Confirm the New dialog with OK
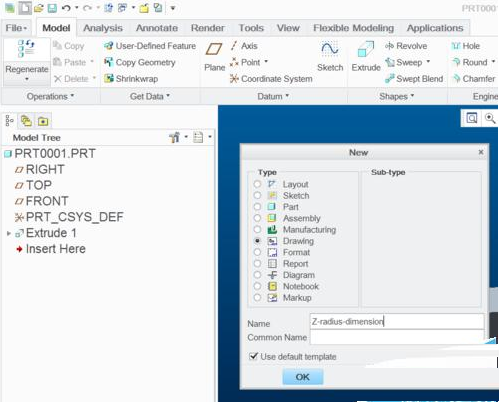 click(x=302, y=377)
